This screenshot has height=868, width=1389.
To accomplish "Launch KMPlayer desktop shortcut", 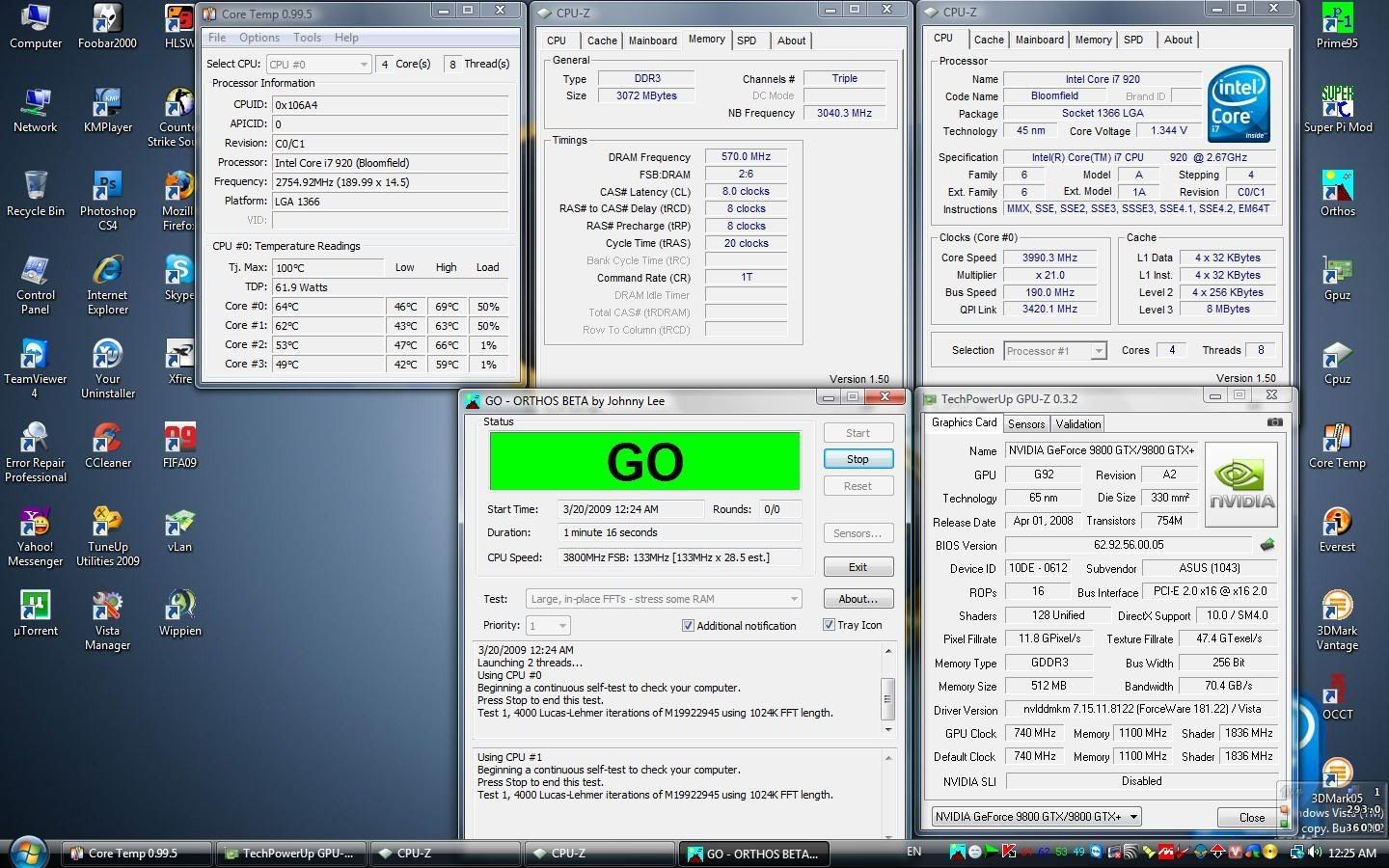I will (x=107, y=110).
